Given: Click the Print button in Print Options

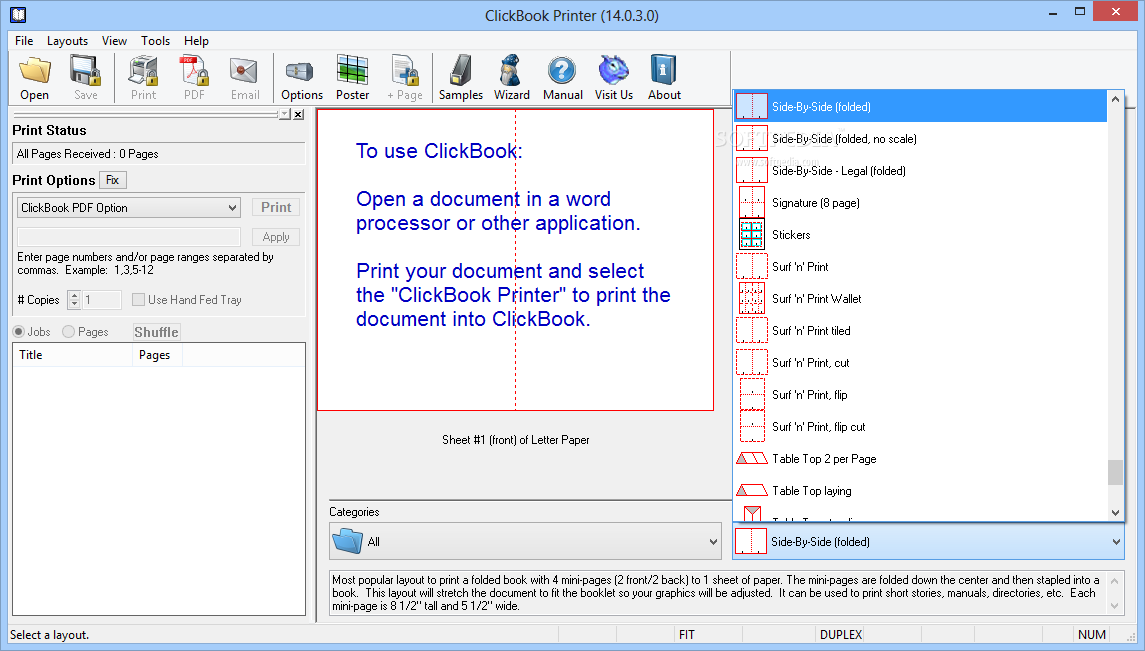Looking at the screenshot, I should [276, 207].
